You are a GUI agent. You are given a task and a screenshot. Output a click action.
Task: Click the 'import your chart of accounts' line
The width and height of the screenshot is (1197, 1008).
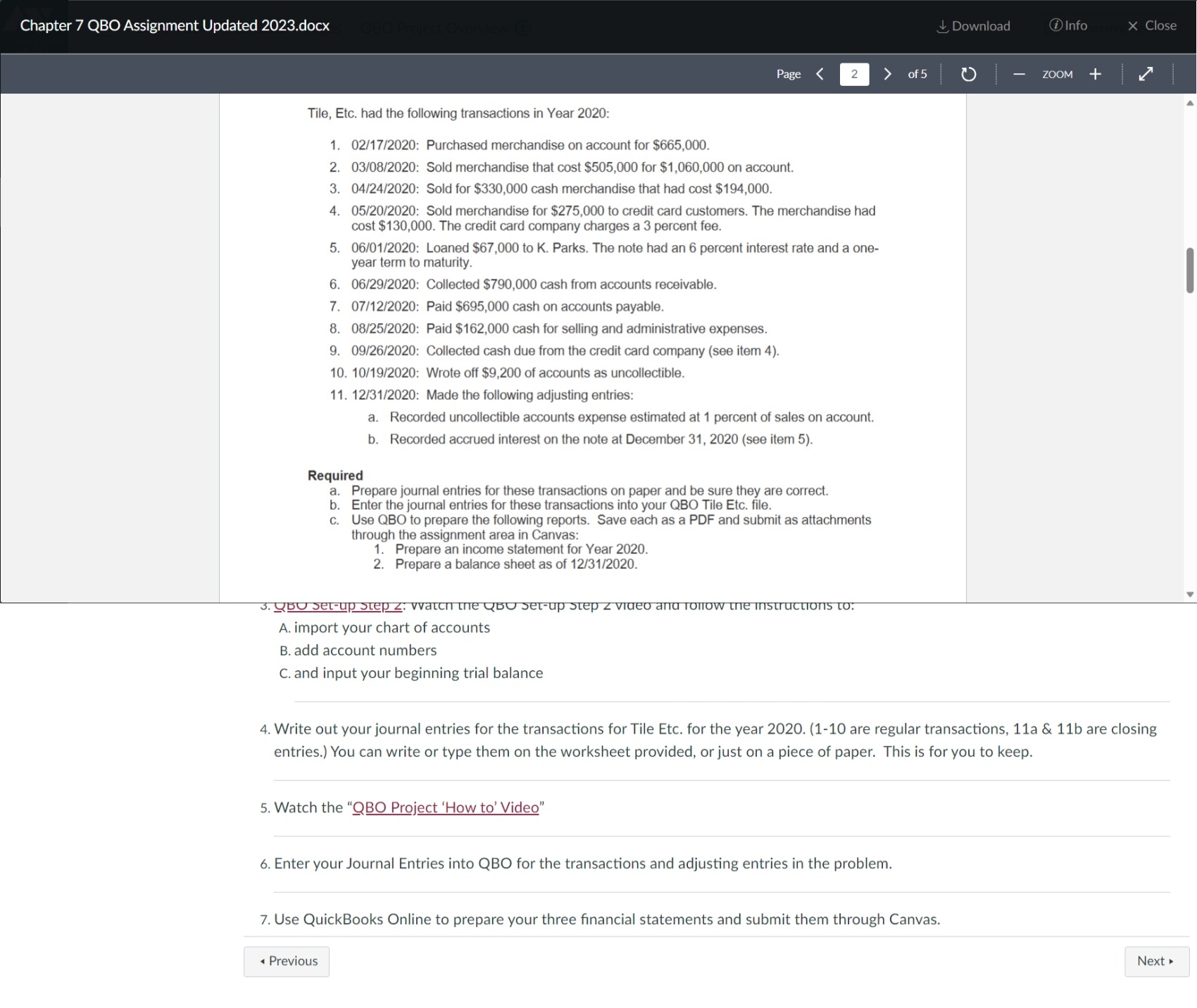click(x=391, y=628)
